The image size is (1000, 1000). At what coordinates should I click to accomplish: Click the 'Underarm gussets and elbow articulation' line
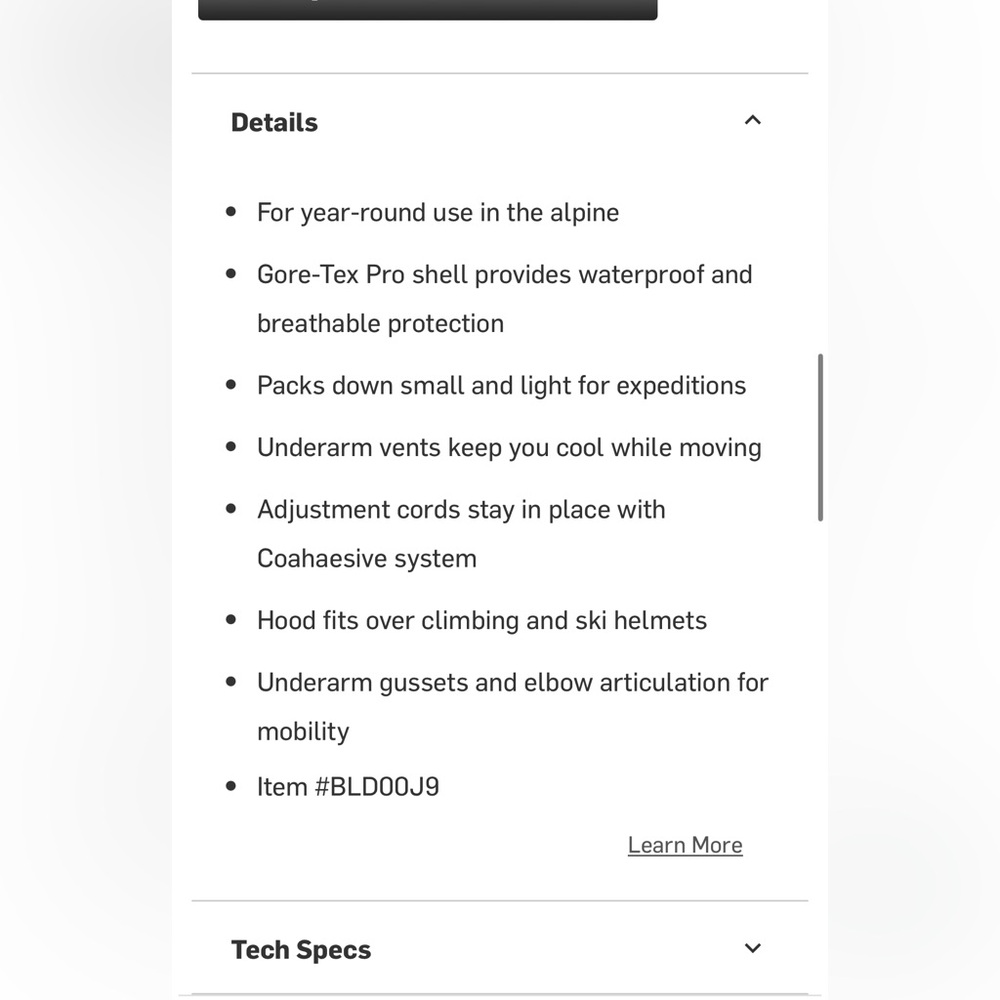click(x=512, y=682)
